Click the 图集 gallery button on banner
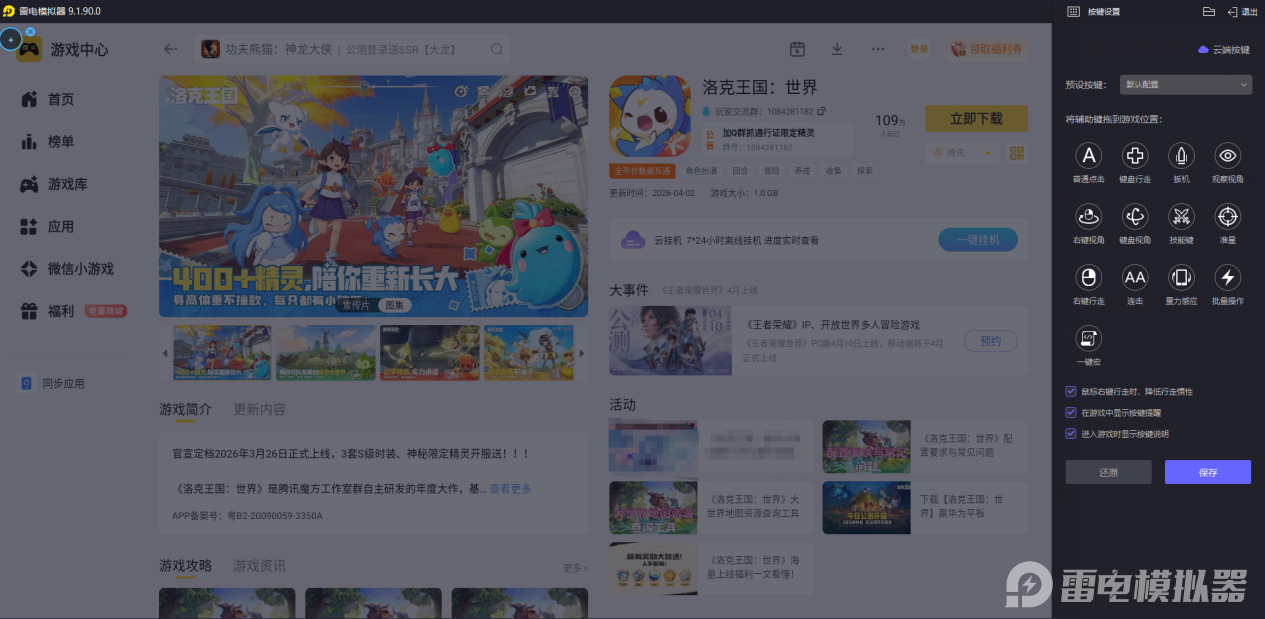Screen dimensions: 1265x619 [394, 305]
